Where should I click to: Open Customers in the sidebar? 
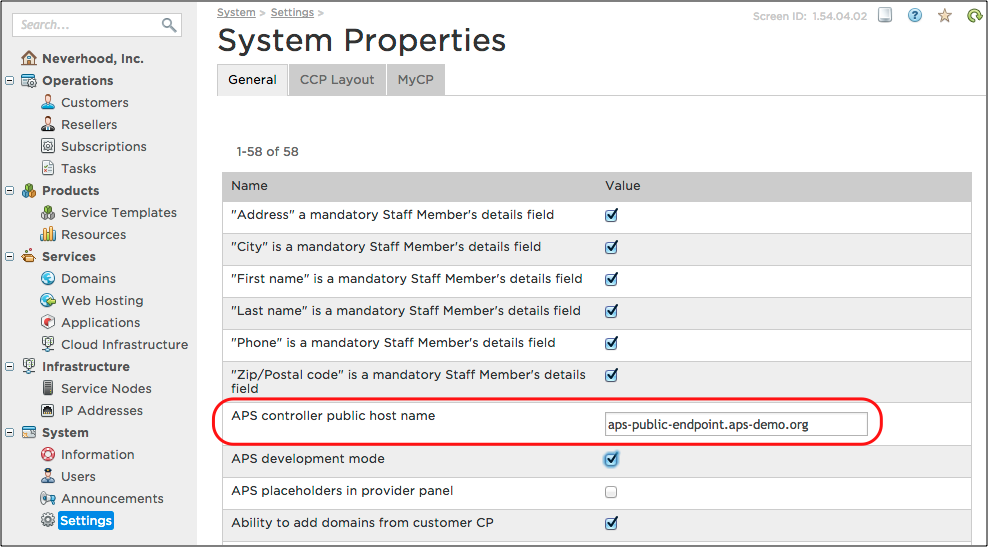click(x=94, y=103)
